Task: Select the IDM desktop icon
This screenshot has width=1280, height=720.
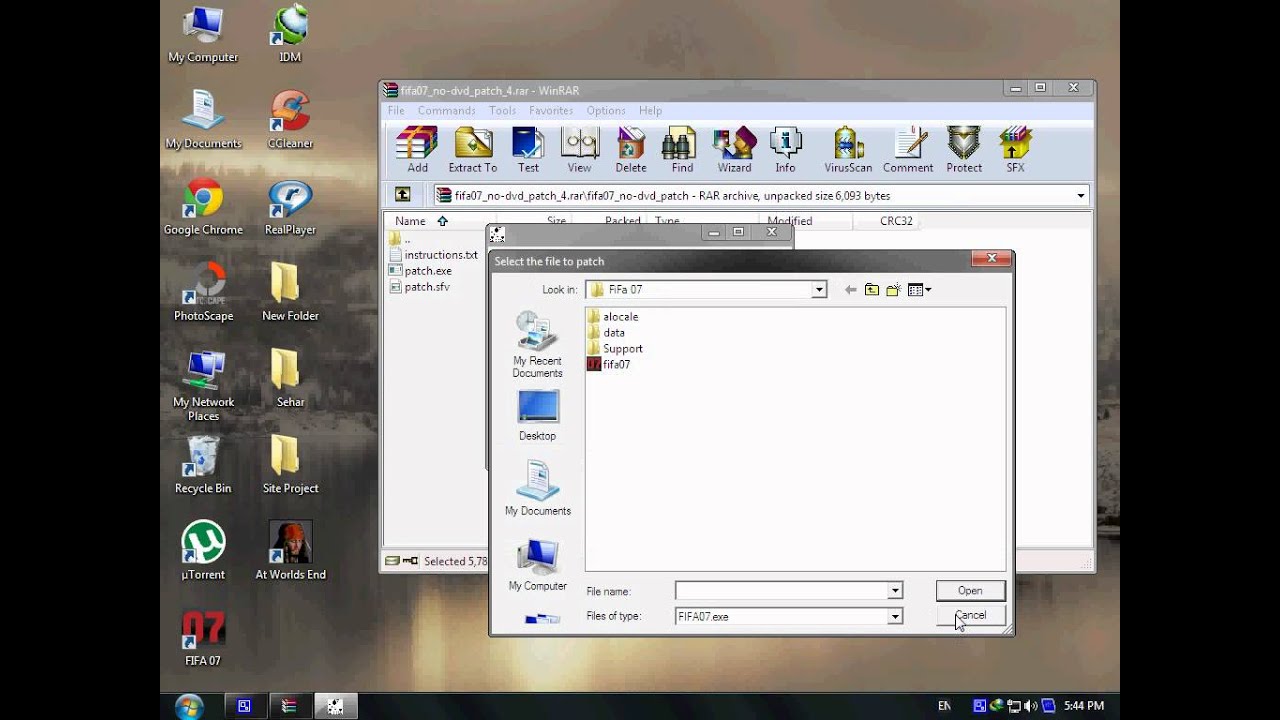Action: tap(290, 36)
